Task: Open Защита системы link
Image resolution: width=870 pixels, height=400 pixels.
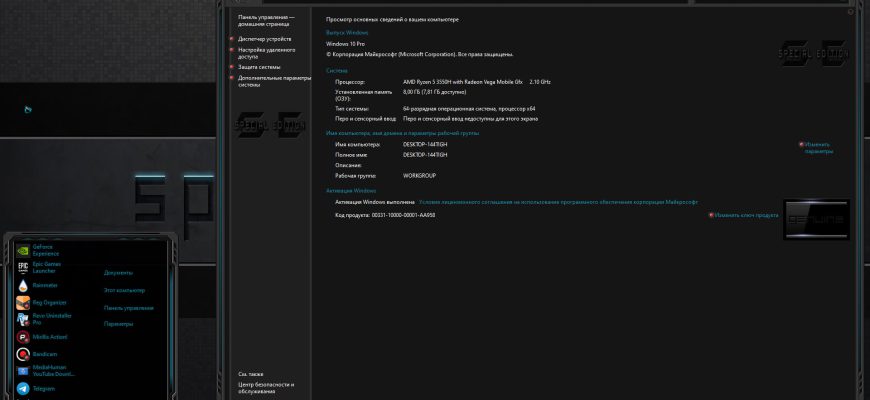Action: coord(259,67)
